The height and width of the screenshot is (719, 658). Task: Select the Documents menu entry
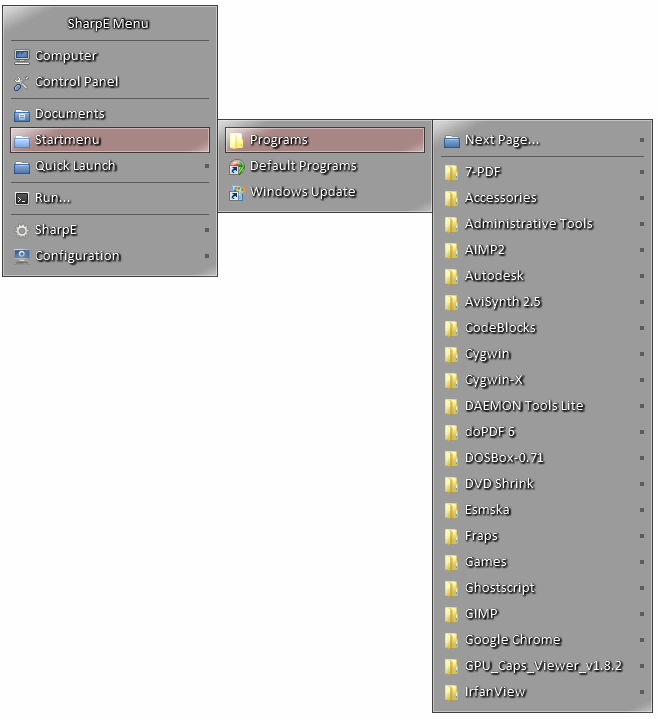110,114
